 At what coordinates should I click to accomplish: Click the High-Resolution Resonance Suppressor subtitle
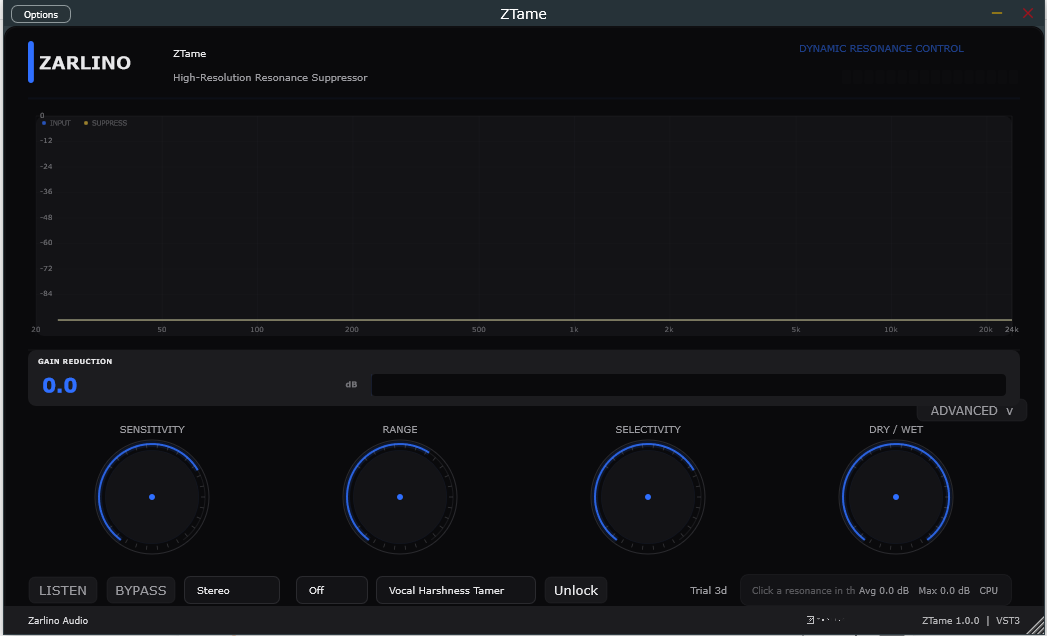[270, 77]
